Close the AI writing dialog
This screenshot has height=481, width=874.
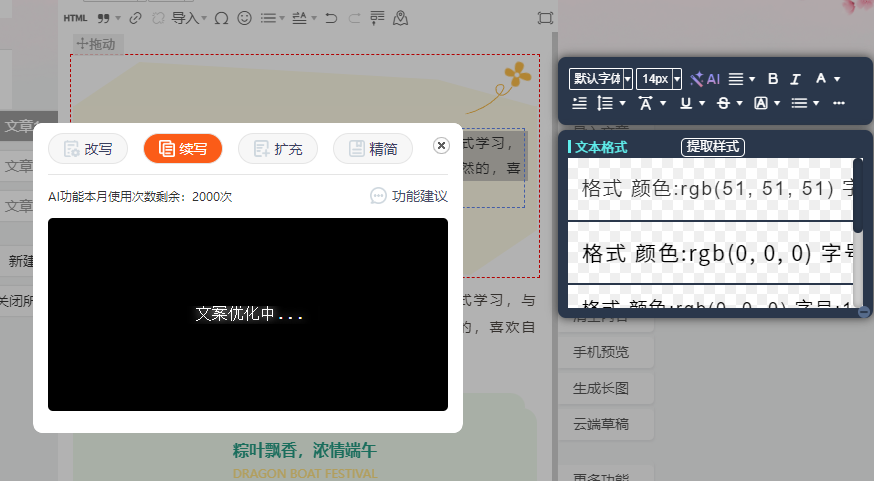click(441, 146)
